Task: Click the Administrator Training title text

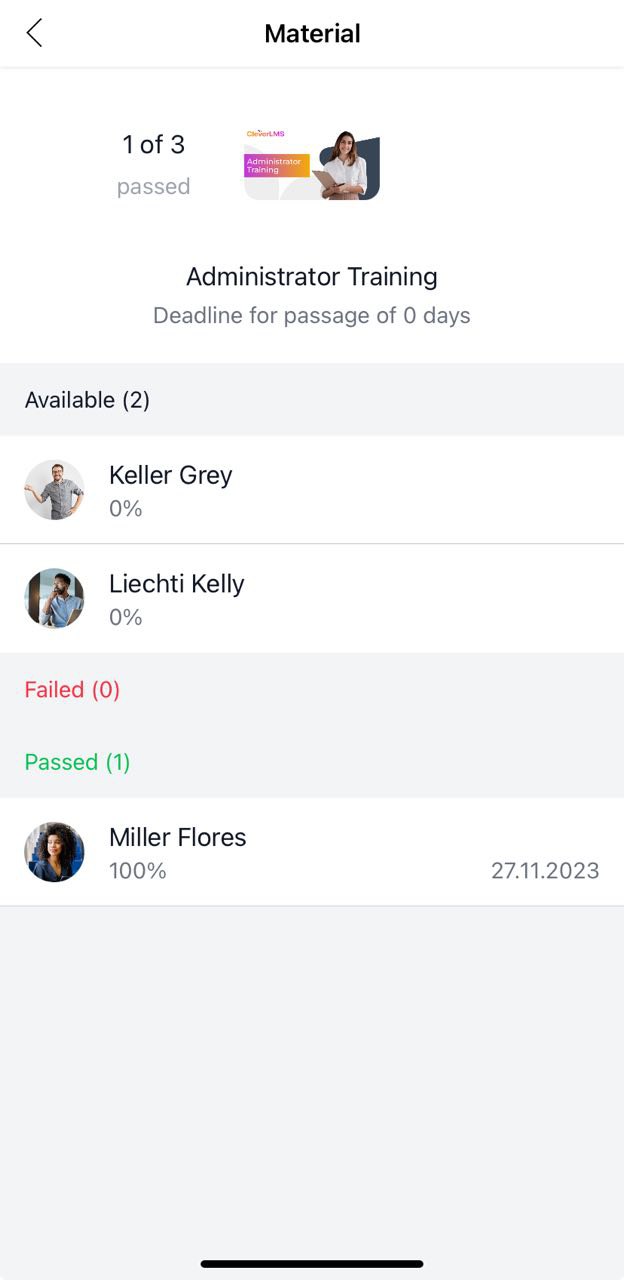Action: coord(312,276)
